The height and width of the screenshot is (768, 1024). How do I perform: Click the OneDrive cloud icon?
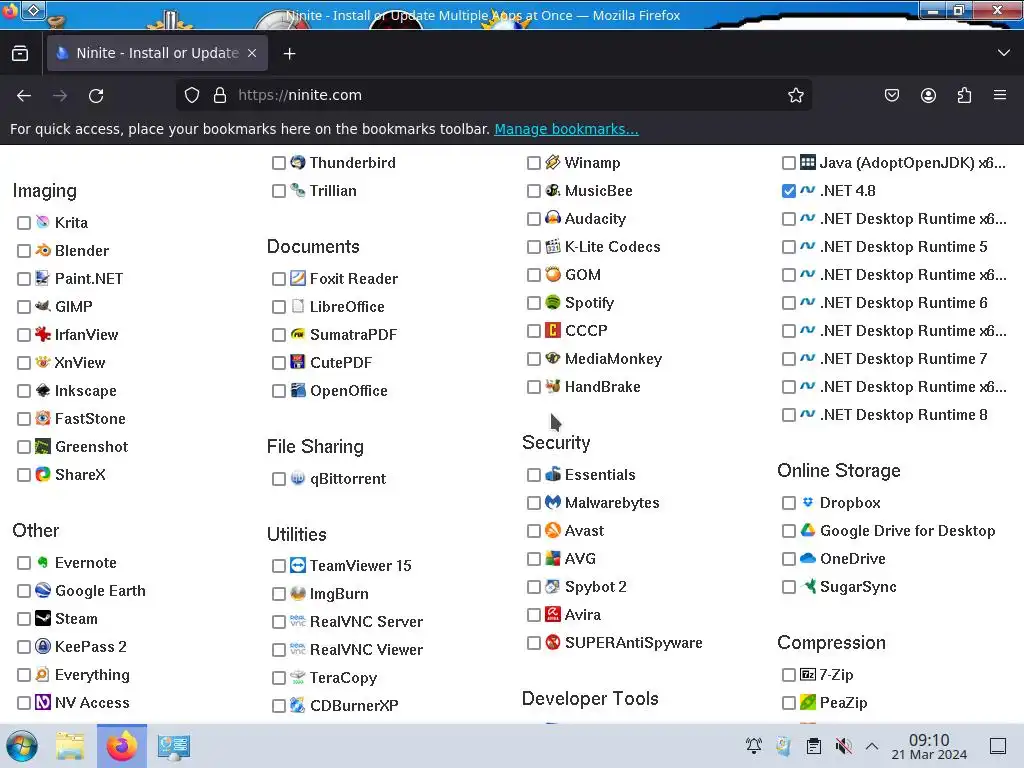tap(808, 558)
